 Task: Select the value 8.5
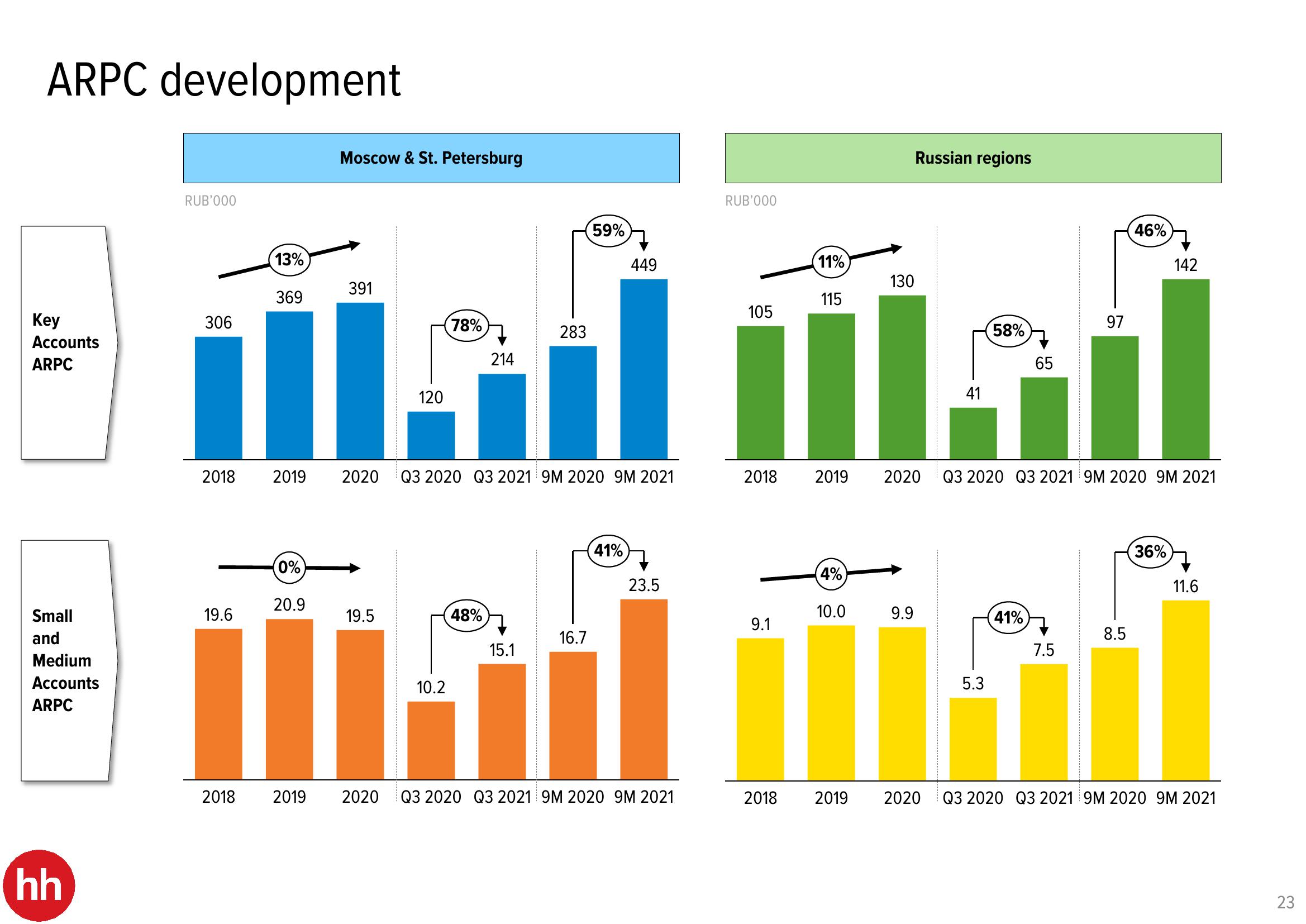pyautogui.click(x=1115, y=635)
